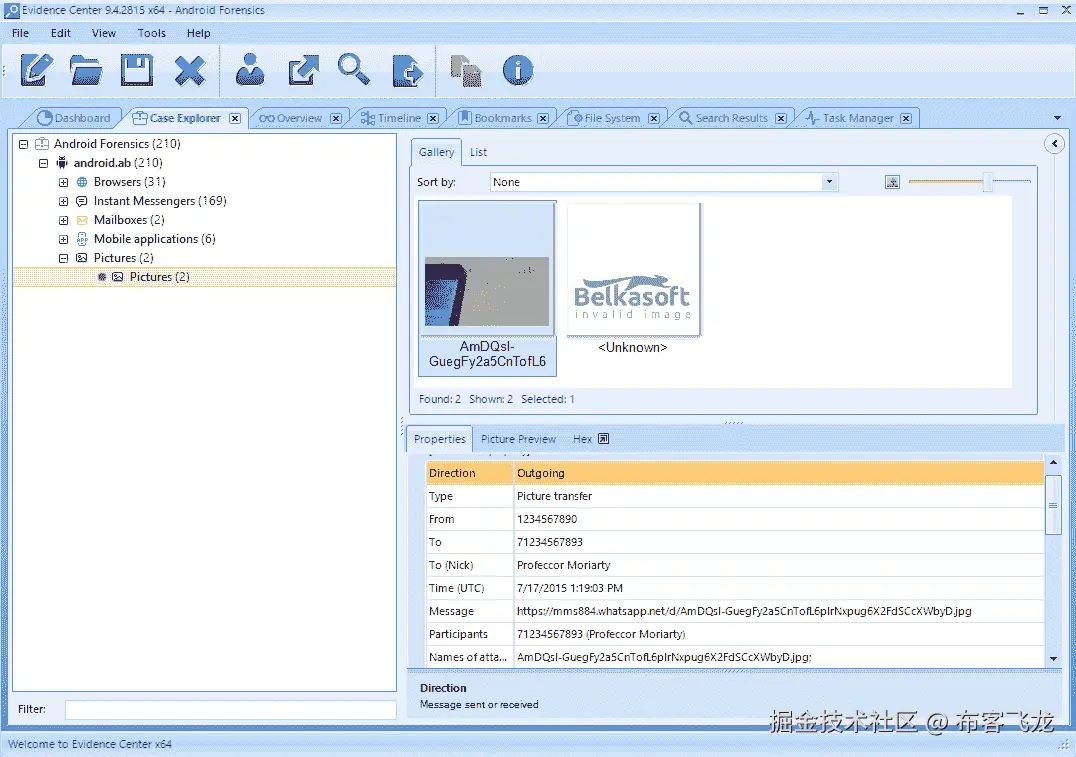1076x757 pixels.
Task: Close the File System tab
Action: (654, 118)
